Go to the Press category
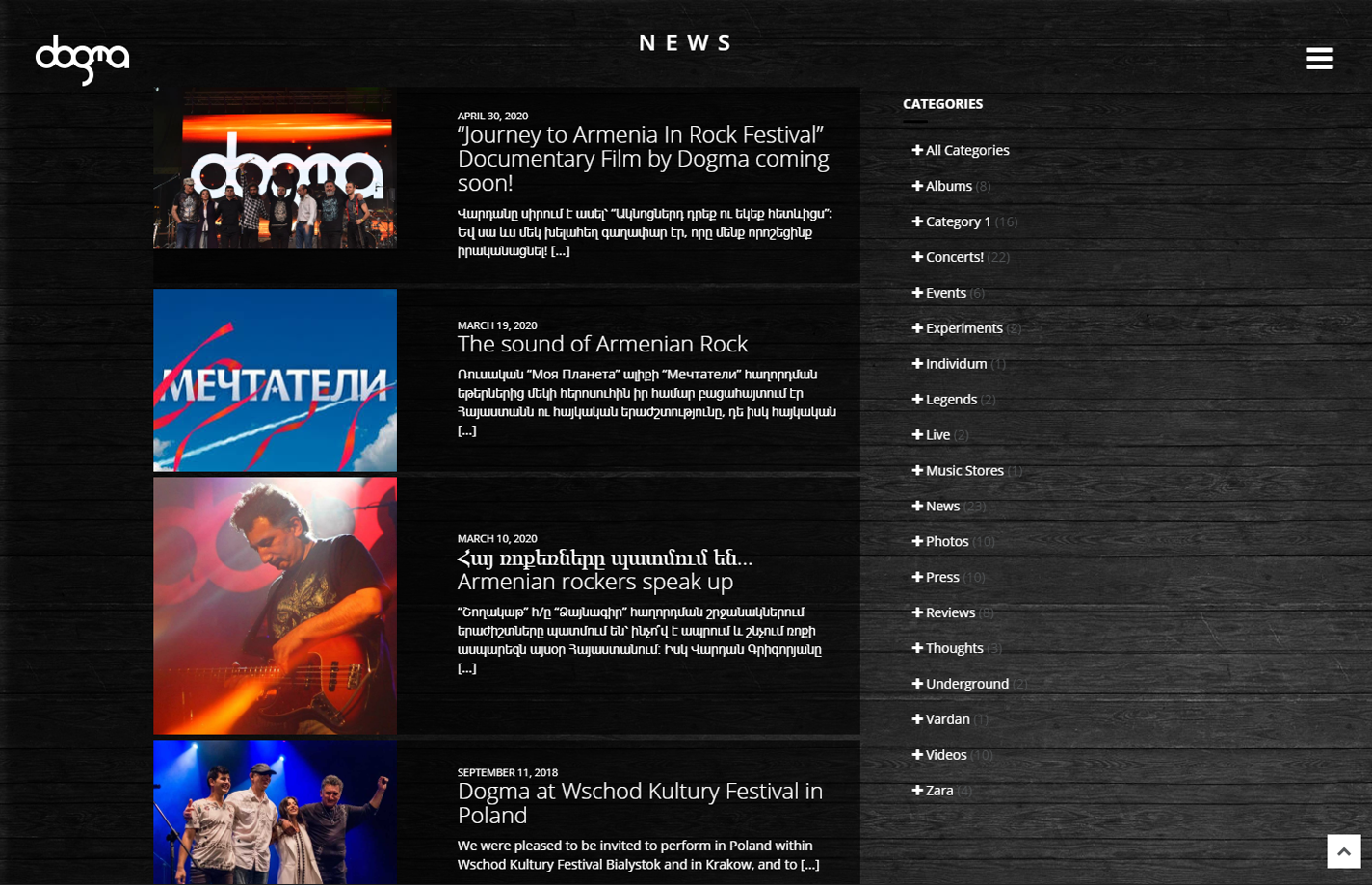 (942, 578)
